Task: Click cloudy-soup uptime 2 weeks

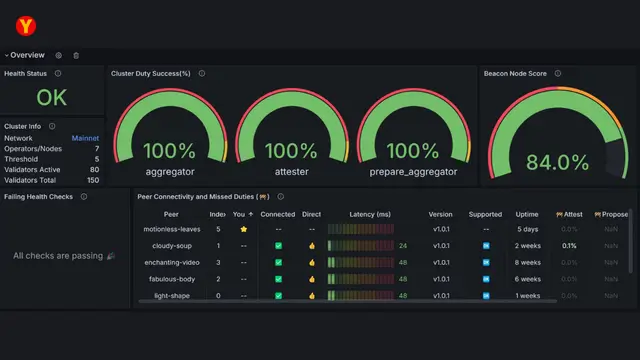Action: [x=527, y=246]
